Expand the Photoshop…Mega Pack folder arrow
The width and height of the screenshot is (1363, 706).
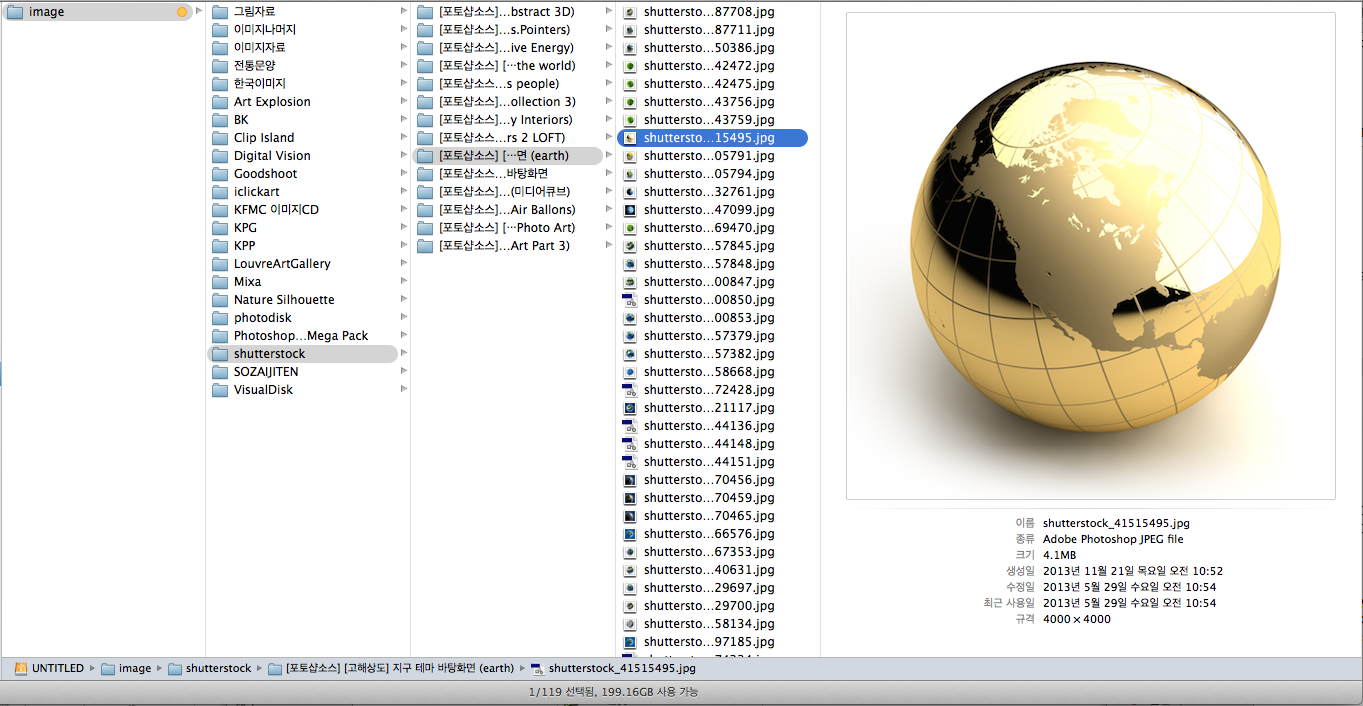[404, 336]
